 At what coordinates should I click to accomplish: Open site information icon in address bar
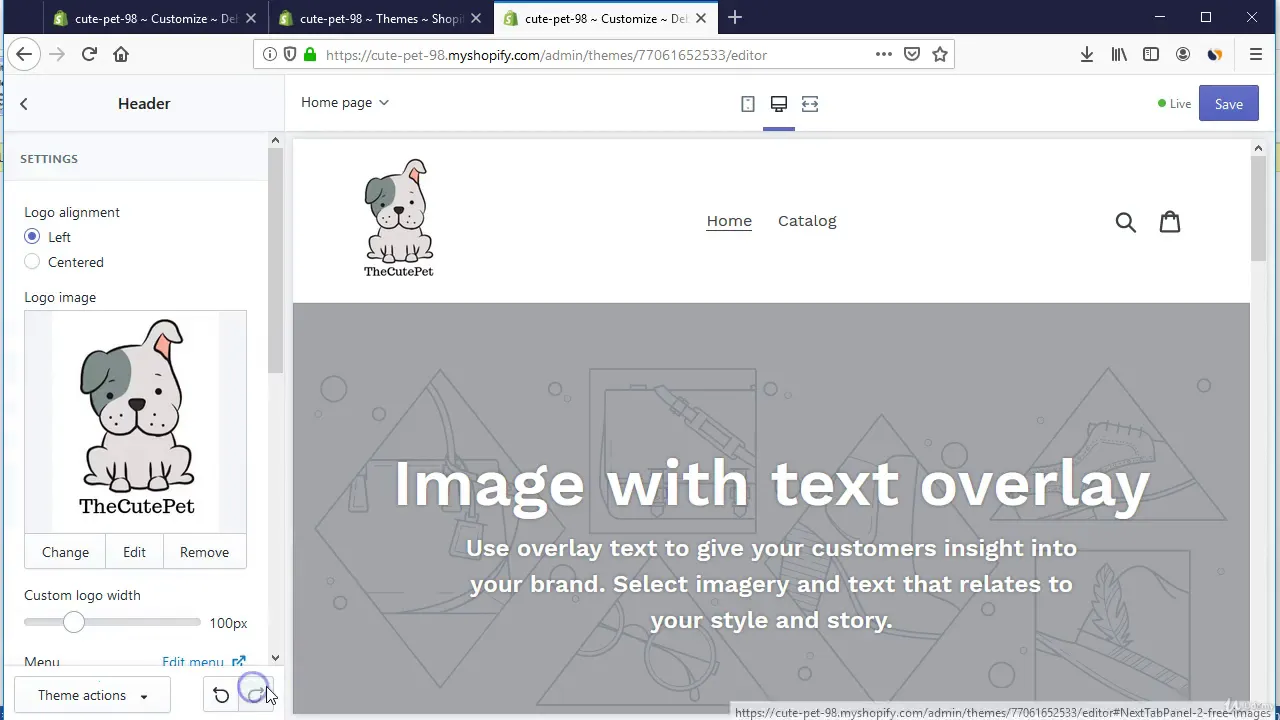click(270, 55)
